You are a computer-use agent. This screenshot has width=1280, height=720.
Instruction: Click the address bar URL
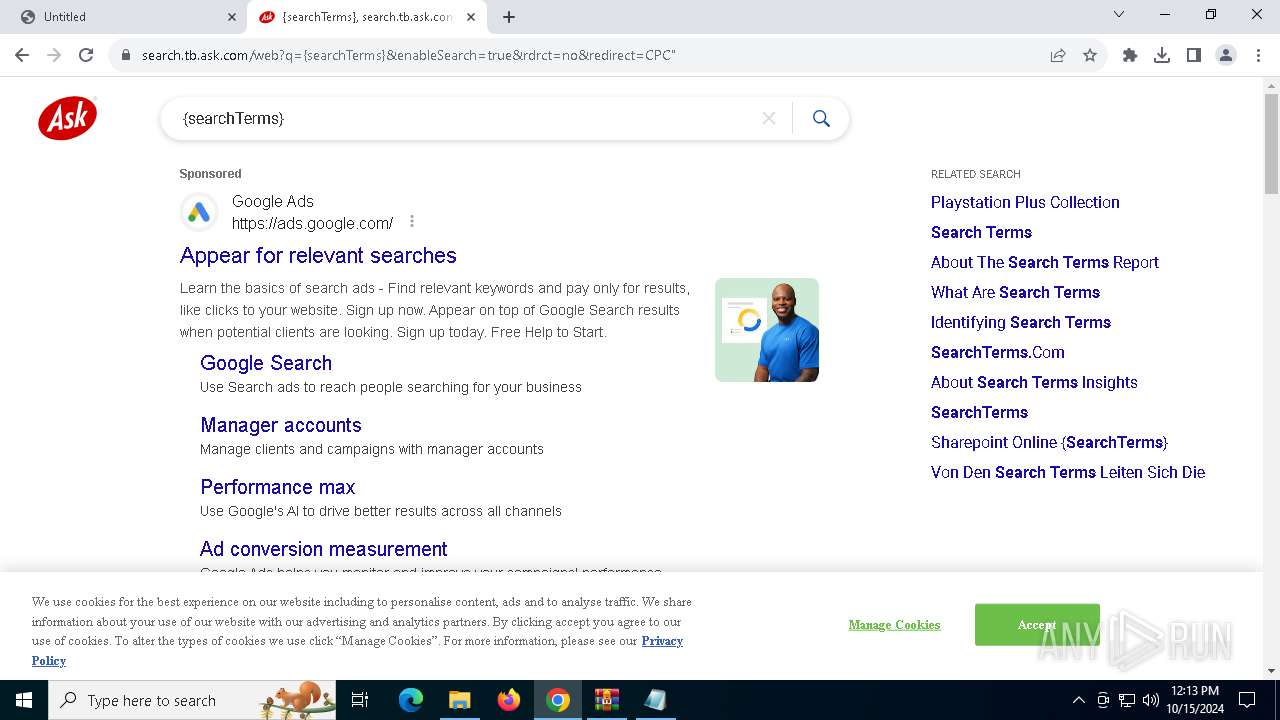click(x=409, y=55)
